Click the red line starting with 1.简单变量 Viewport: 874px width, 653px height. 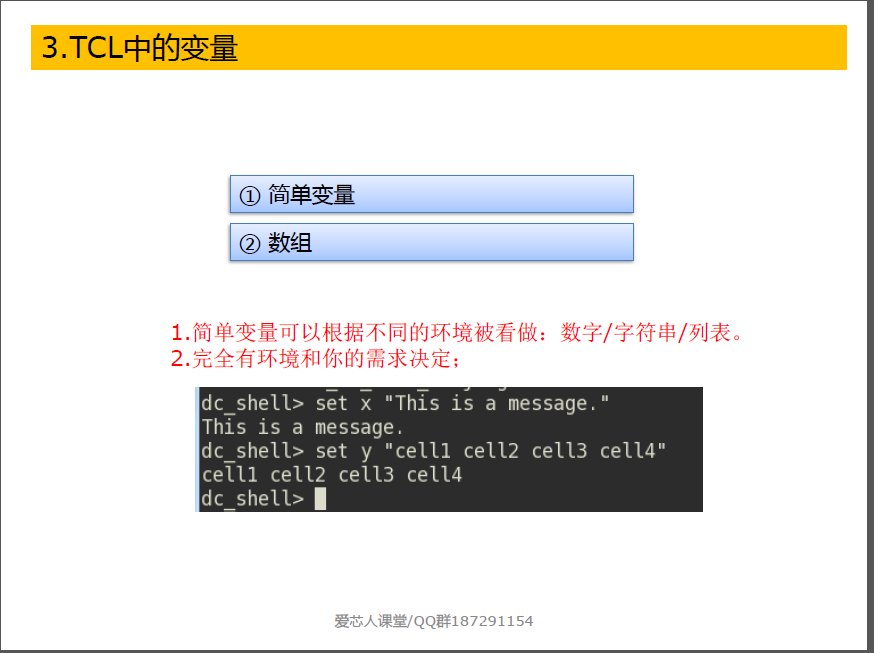457,332
